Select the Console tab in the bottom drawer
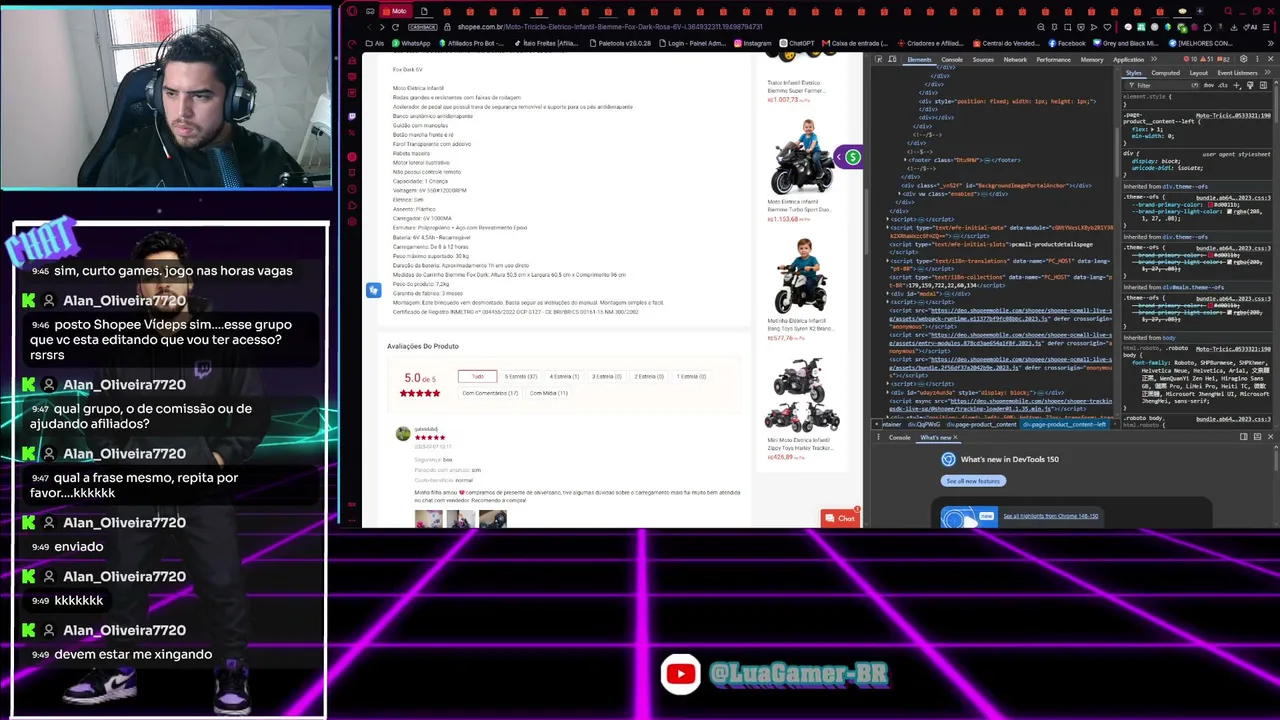1280x720 pixels. coord(899,437)
